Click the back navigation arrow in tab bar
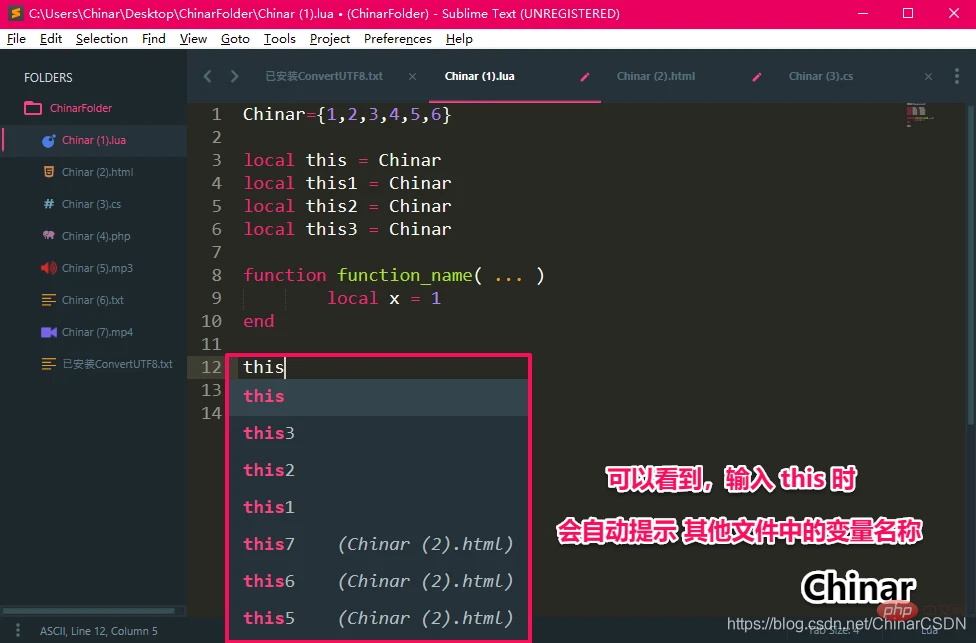This screenshot has width=976, height=643. [x=207, y=76]
